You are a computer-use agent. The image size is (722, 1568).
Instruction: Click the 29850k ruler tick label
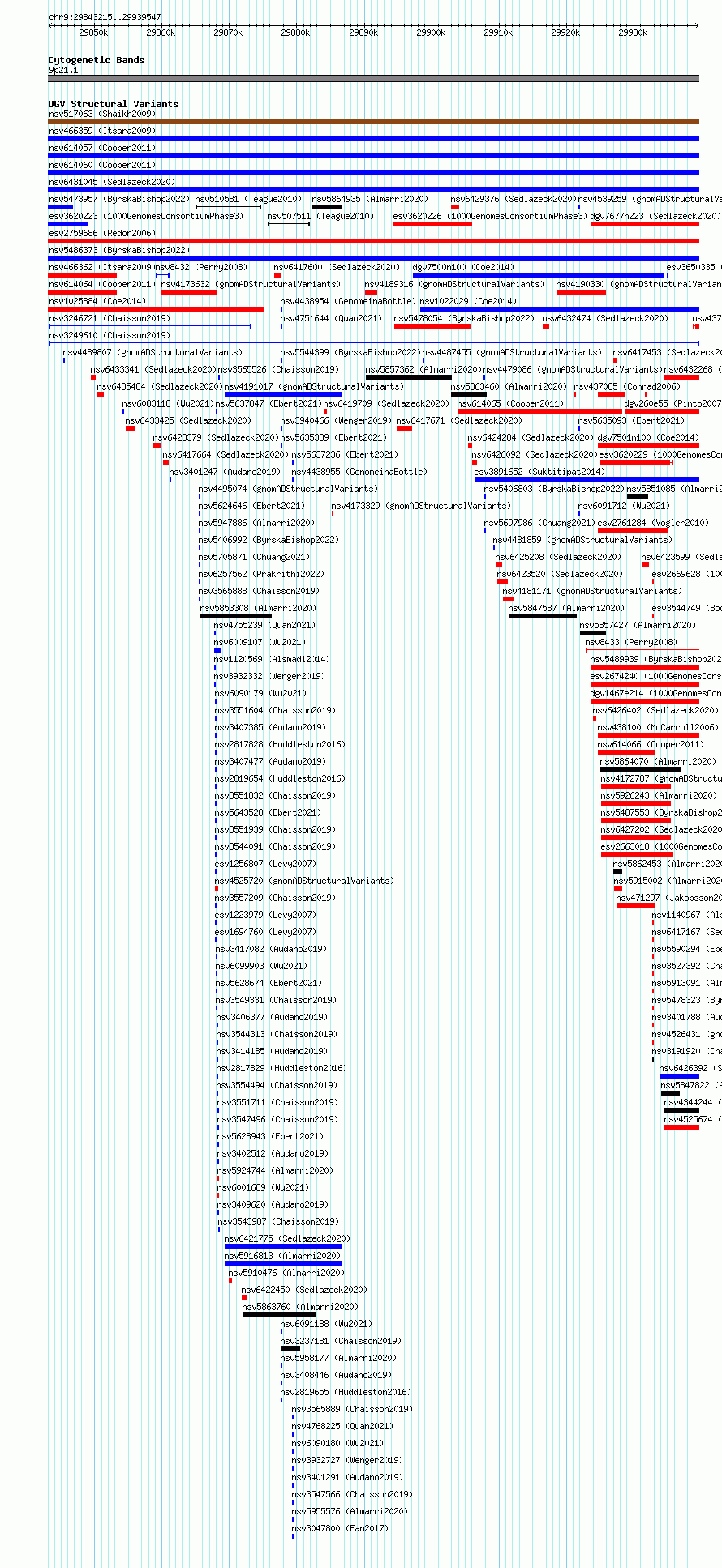coord(93,32)
